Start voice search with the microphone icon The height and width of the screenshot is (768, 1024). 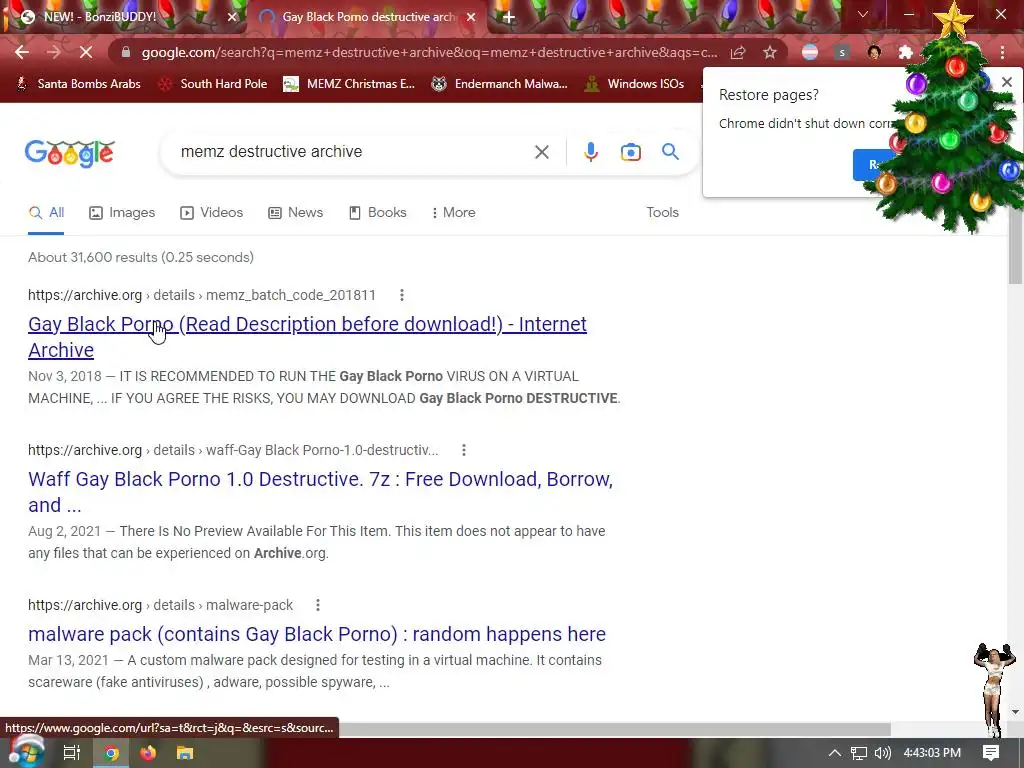[590, 152]
